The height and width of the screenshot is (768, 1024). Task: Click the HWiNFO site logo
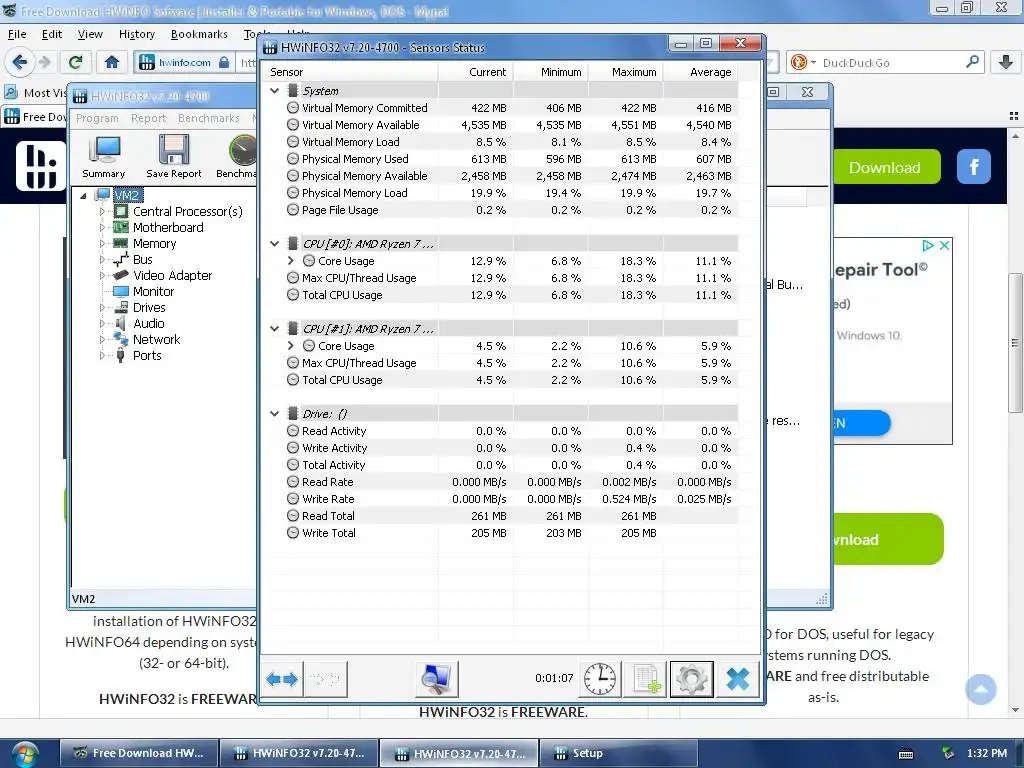40,166
